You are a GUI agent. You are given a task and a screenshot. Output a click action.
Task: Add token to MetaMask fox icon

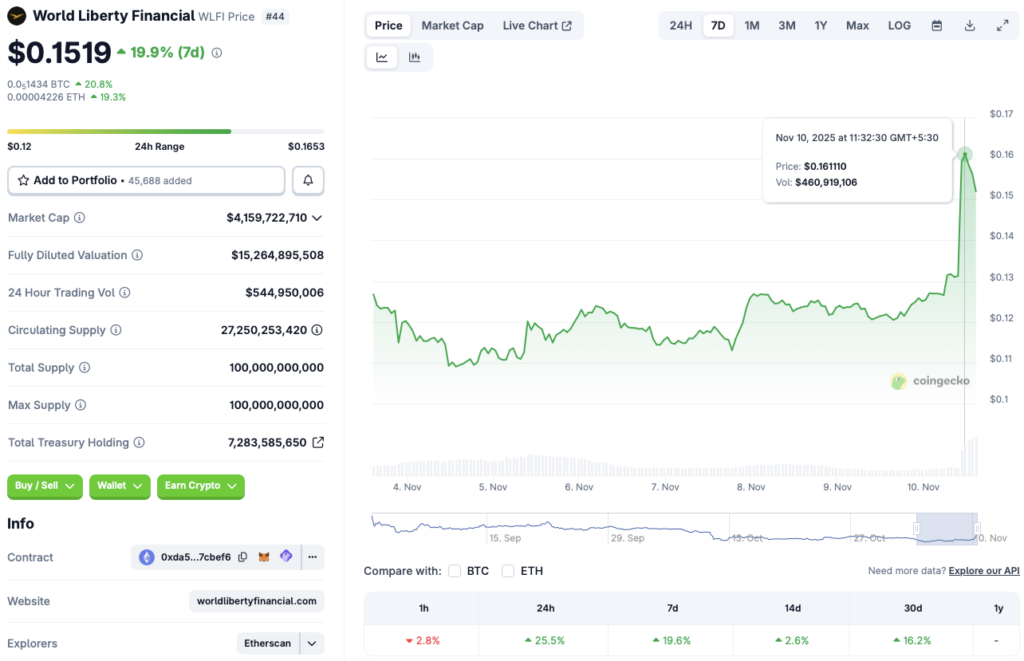264,557
